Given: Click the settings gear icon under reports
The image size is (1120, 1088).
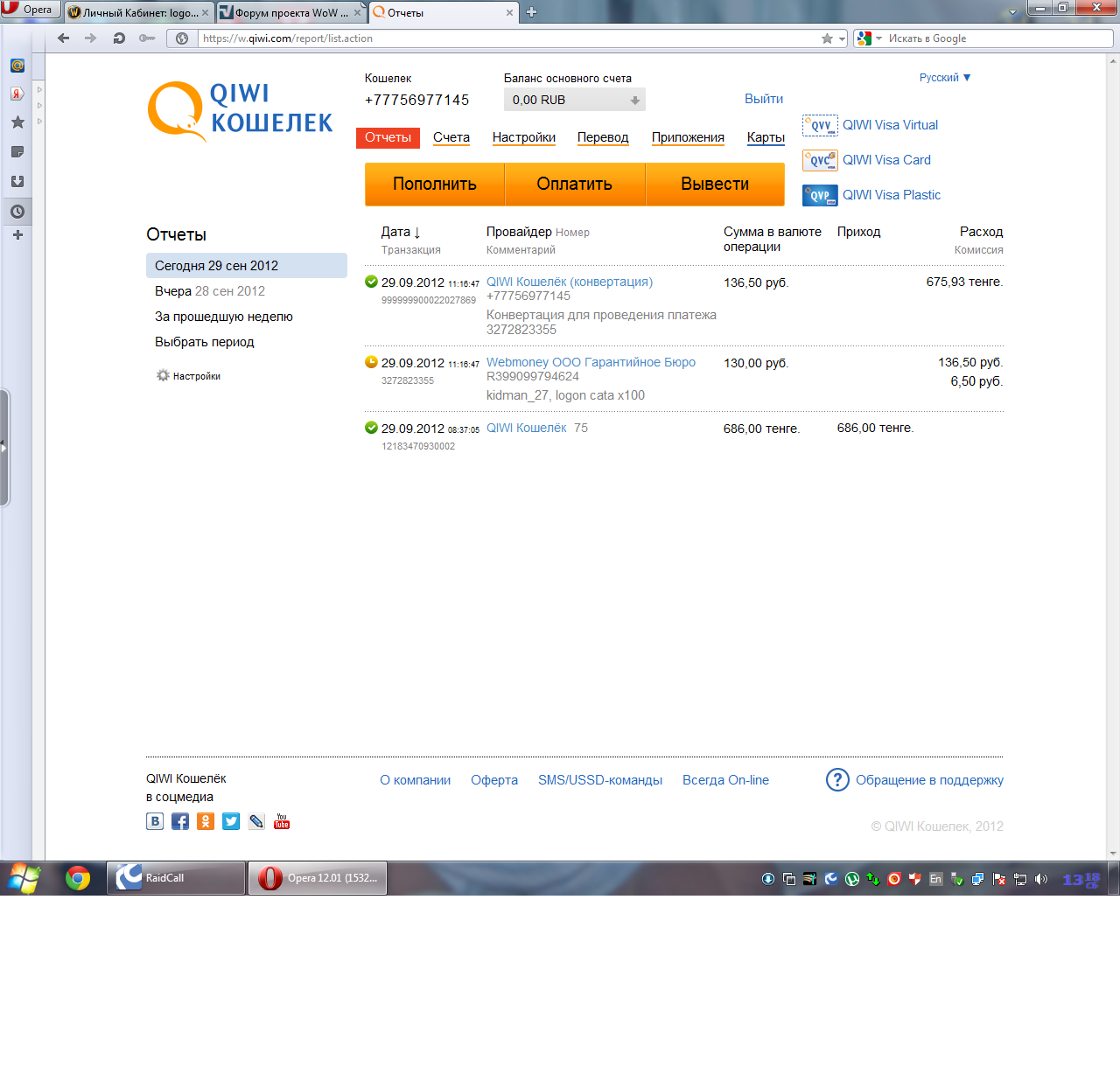Looking at the screenshot, I should pos(163,375).
